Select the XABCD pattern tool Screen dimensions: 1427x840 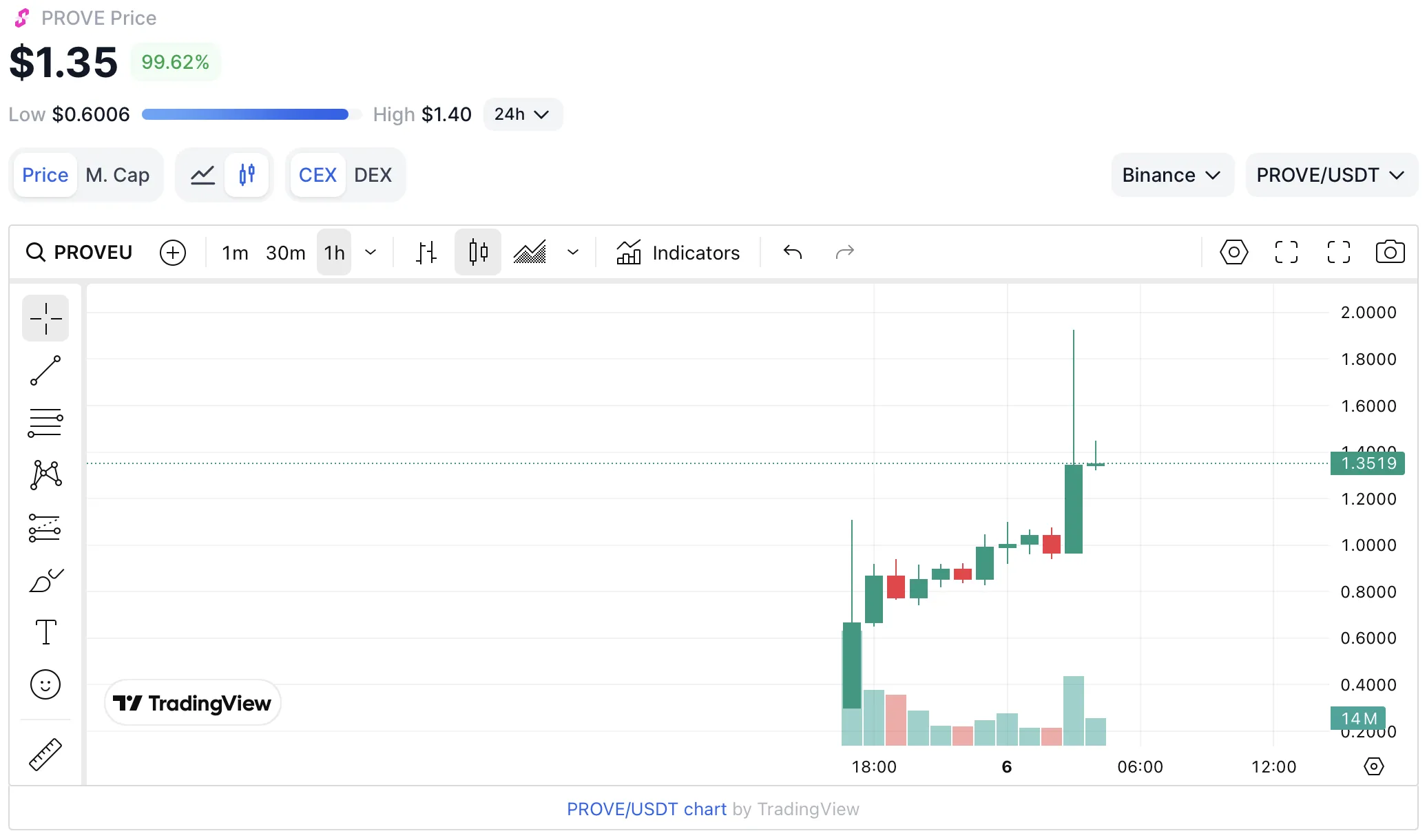point(45,475)
